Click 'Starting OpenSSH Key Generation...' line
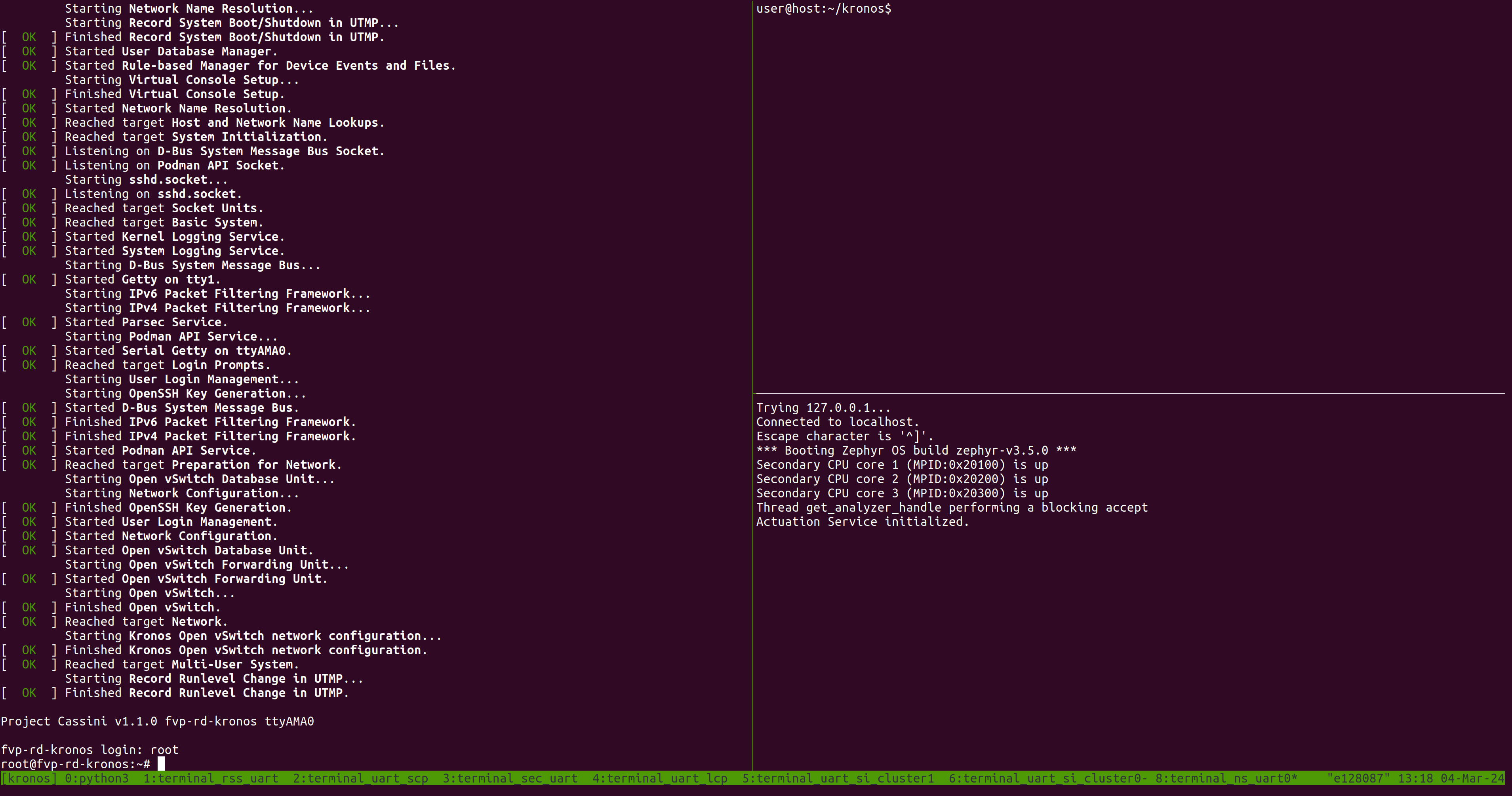 [185, 394]
